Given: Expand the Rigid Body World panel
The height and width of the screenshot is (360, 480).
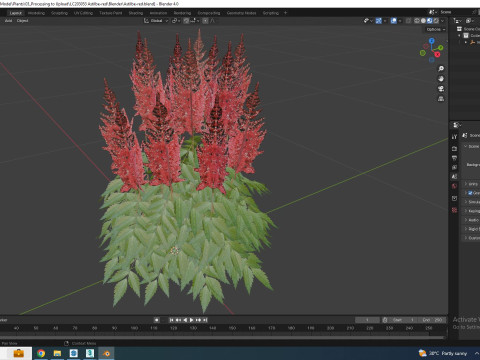Looking at the screenshot, I should (466, 229).
